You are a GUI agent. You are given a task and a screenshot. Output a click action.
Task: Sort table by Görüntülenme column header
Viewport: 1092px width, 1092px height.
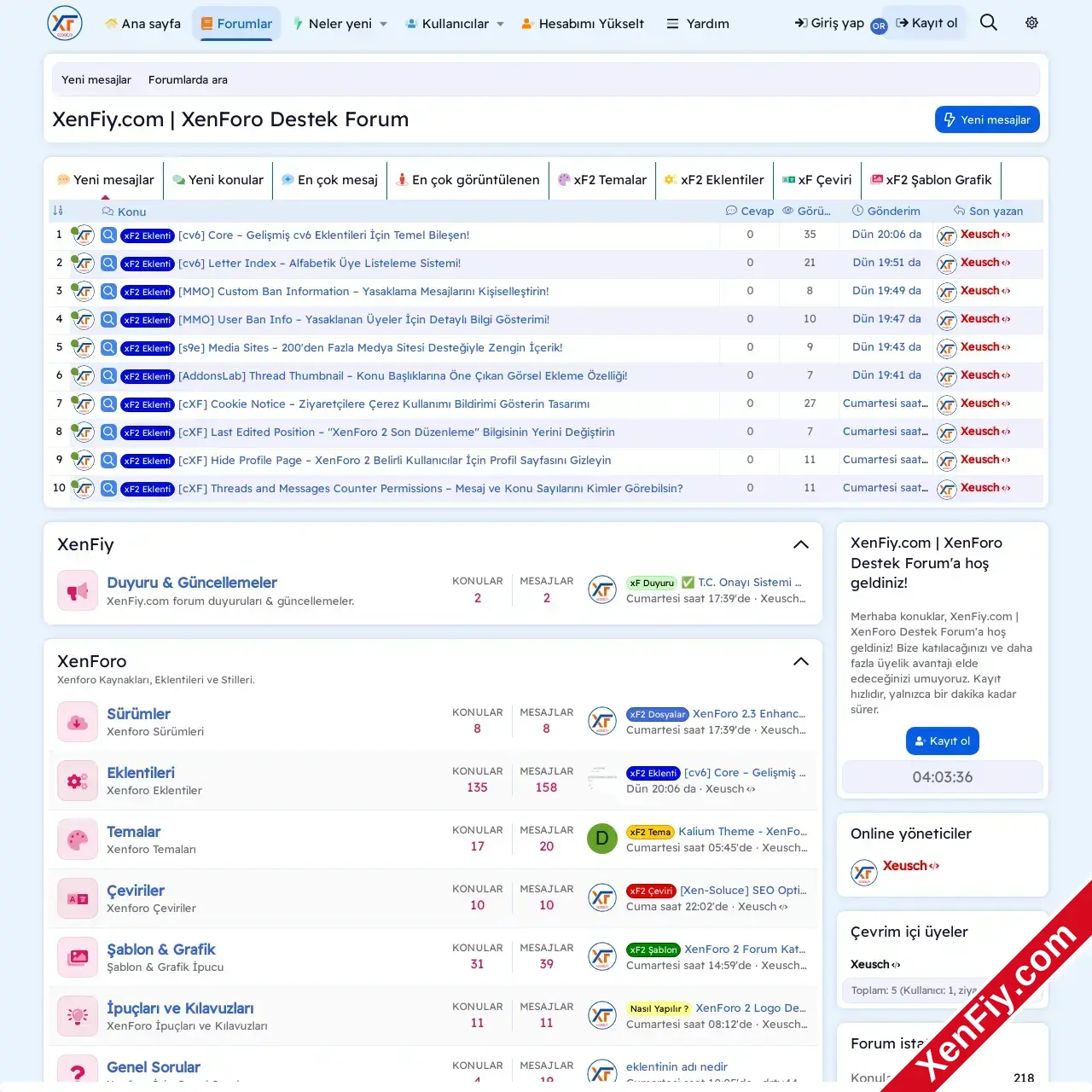click(x=806, y=211)
